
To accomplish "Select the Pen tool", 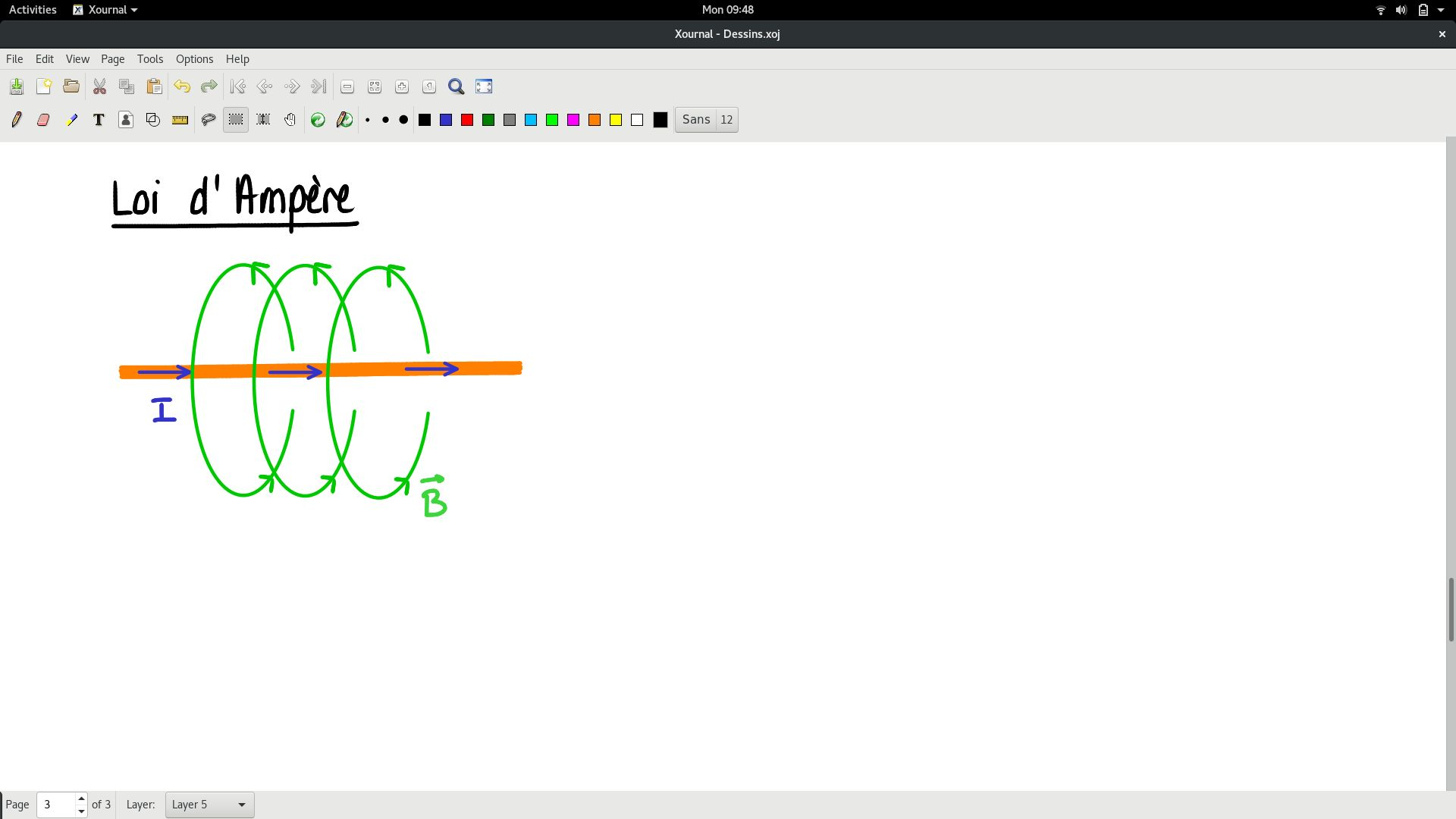I will pyautogui.click(x=17, y=120).
